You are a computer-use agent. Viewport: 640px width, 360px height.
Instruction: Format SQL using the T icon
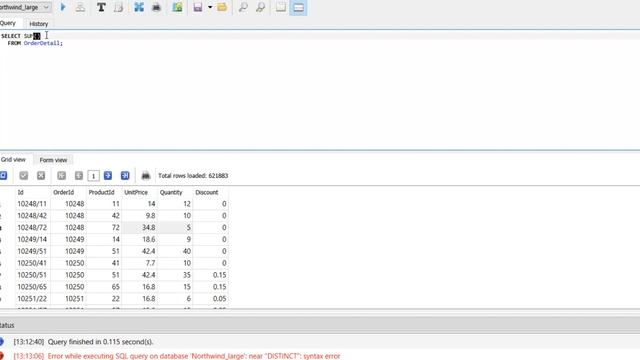pyautogui.click(x=101, y=7)
